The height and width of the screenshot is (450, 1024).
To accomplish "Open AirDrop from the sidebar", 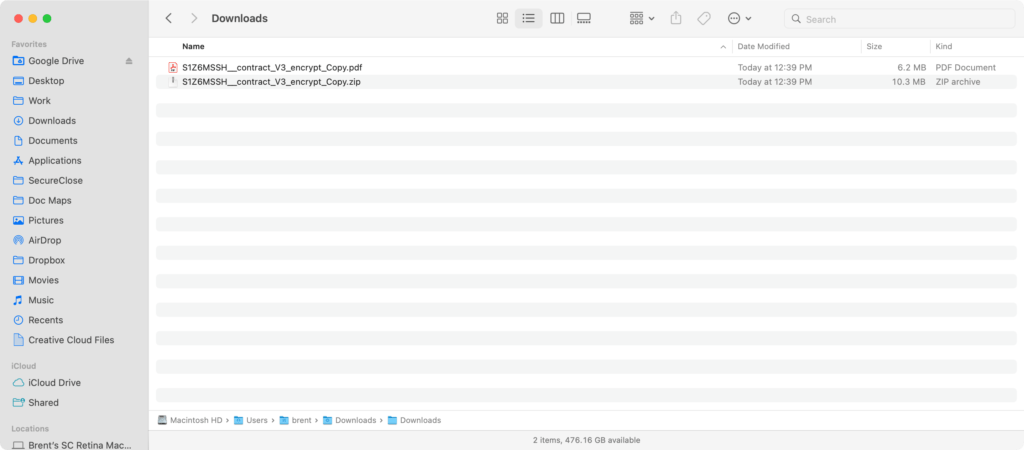I will [x=45, y=240].
